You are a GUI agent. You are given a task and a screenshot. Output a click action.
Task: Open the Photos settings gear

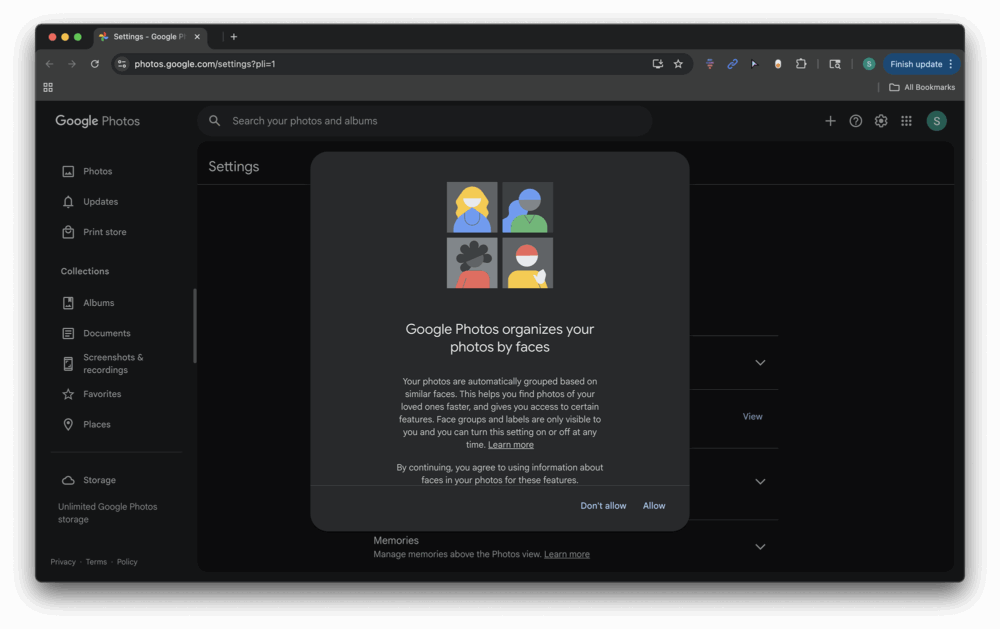click(880, 120)
